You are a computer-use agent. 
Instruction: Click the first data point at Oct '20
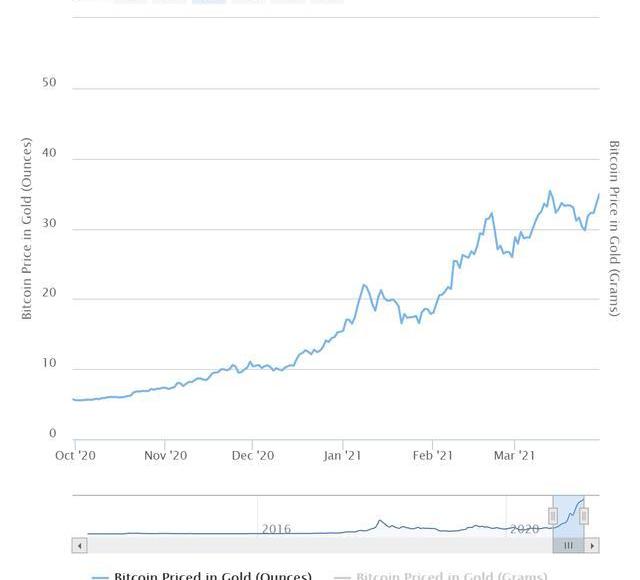click(74, 399)
